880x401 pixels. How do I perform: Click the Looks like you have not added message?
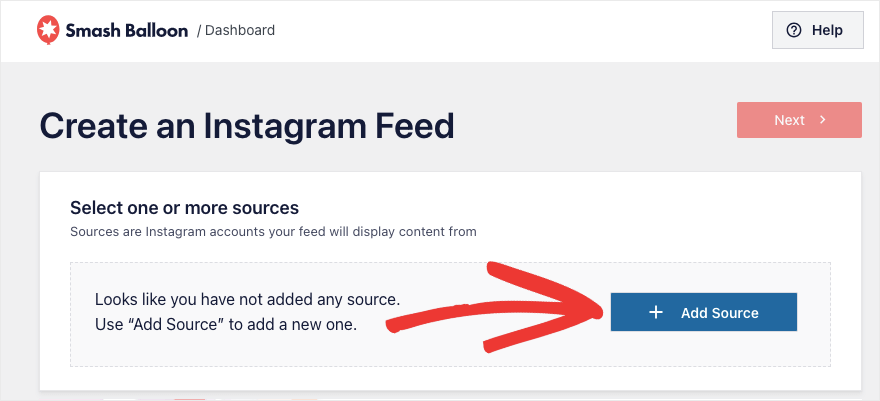coord(248,299)
